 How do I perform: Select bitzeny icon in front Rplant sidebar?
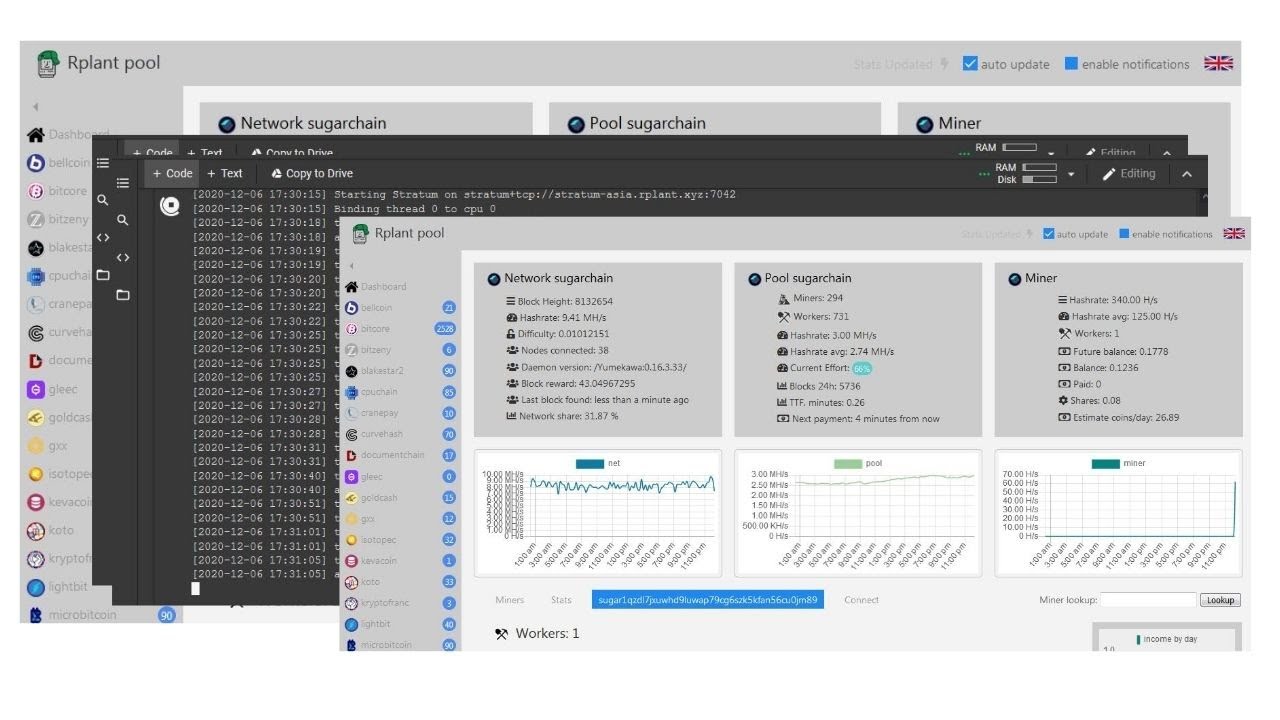click(351, 350)
